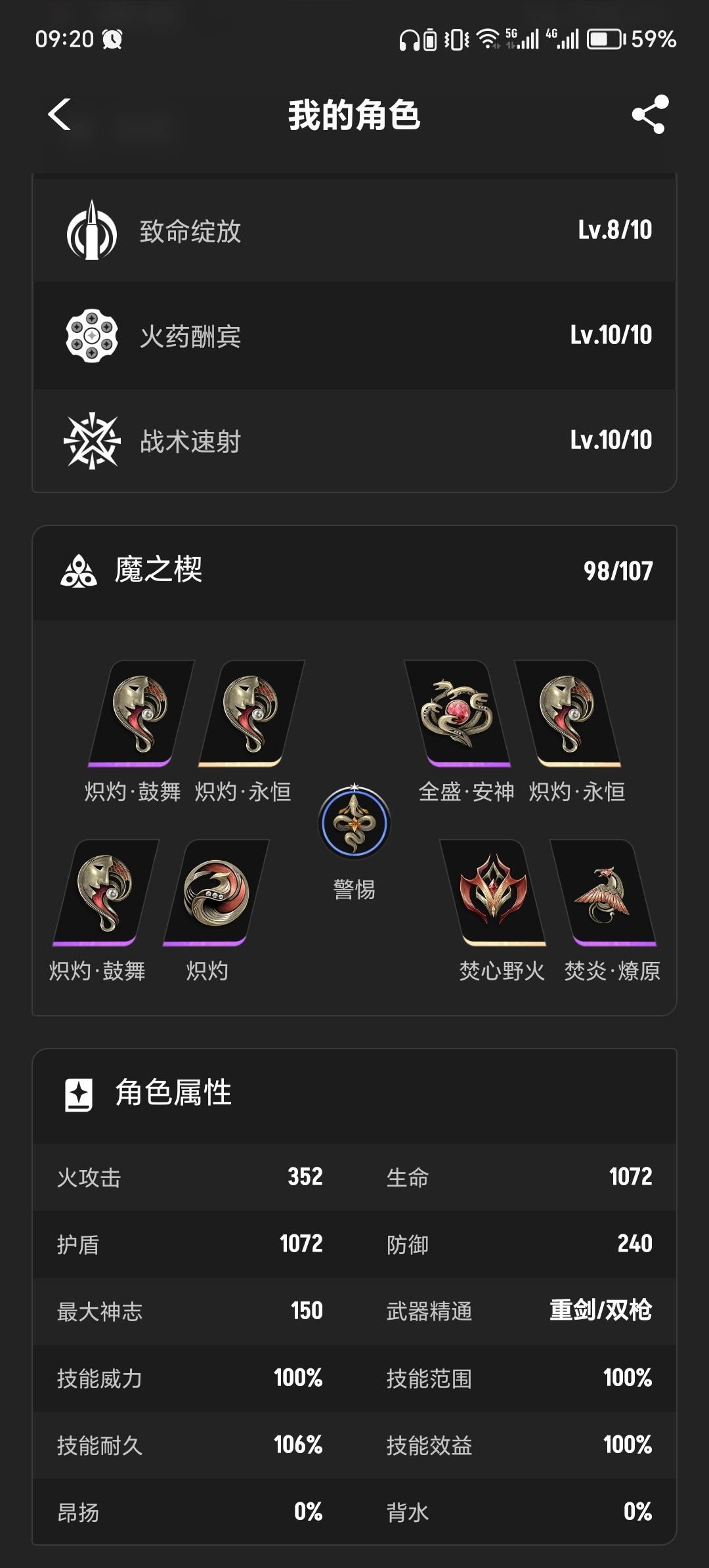709x1568 pixels.
Task: Open the right-side 炽灼·永恒 wedge
Action: click(x=568, y=714)
